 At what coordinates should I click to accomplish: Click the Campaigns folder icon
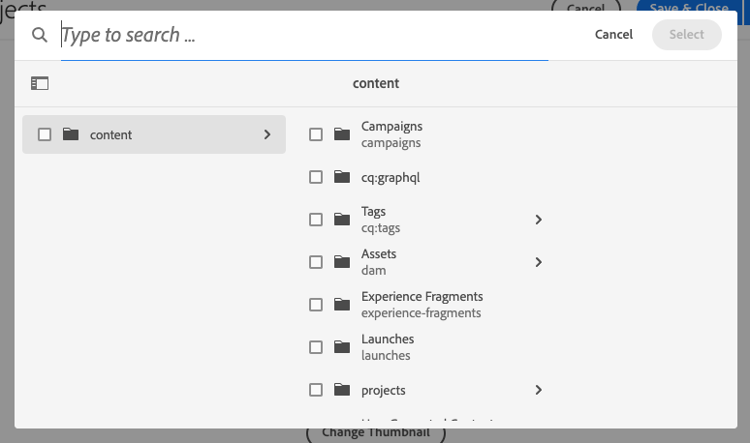343,134
